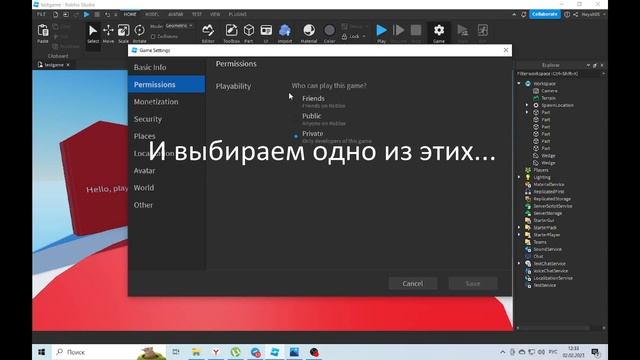
Task: Switch to the MODEL ribbon tab
Action: [152, 14]
